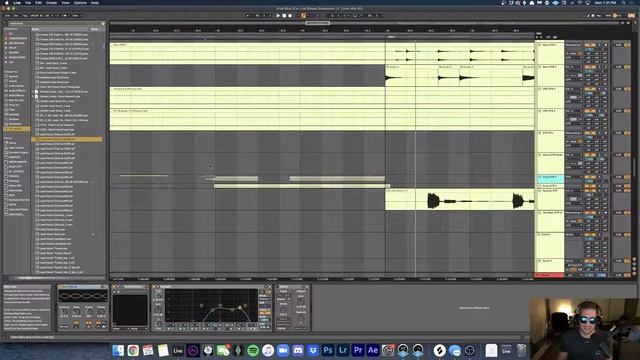Click the transport Stop button
The height and width of the screenshot is (360, 640).
(284, 16)
